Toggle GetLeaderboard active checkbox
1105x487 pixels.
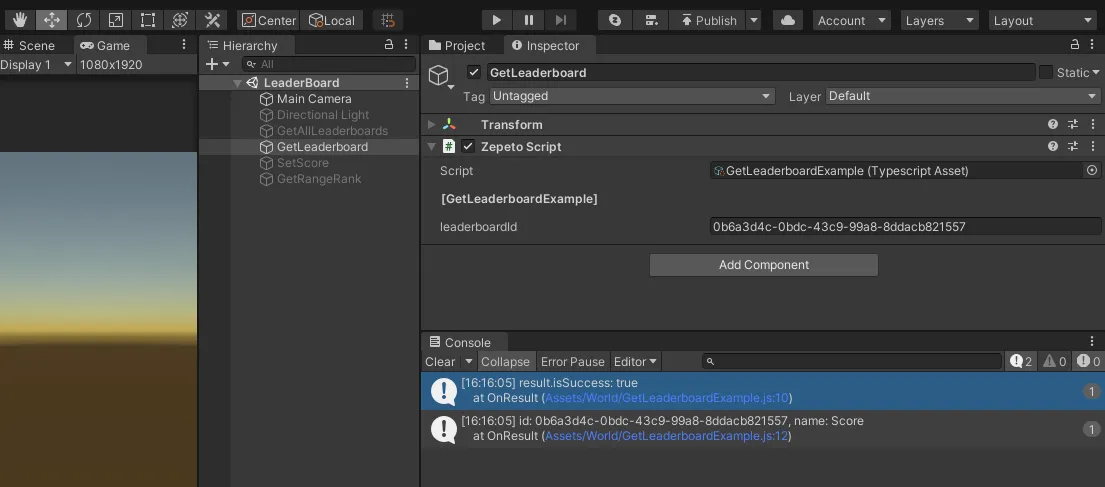[x=474, y=72]
